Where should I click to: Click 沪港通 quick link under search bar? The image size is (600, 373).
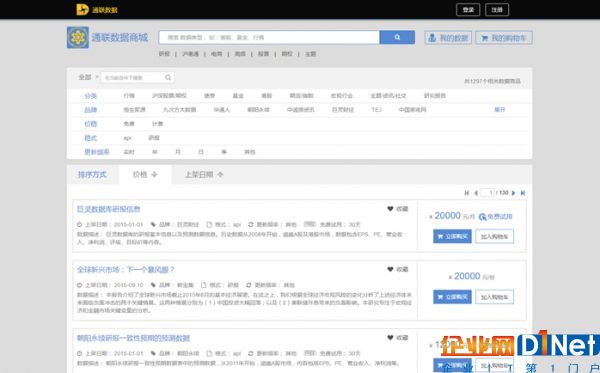(190, 54)
